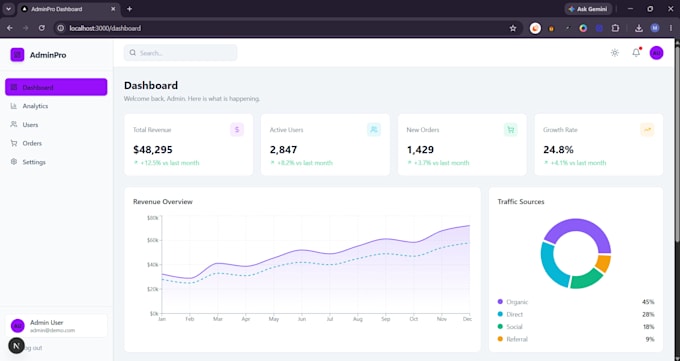Viewport: 680px width, 361px height.
Task: Click the AdminPro purple logo icon
Action: 17,55
